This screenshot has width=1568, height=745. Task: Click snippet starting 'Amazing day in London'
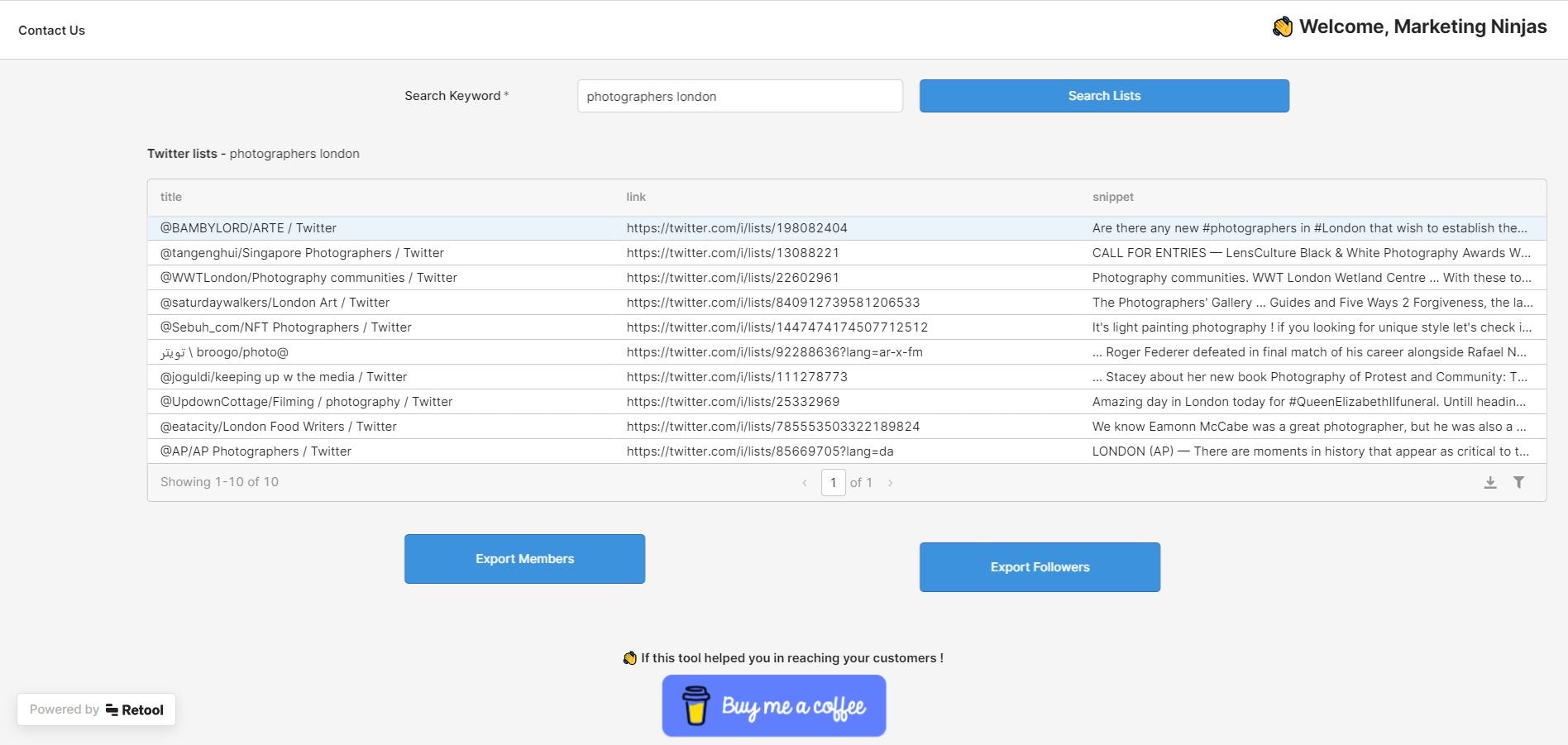(1309, 402)
